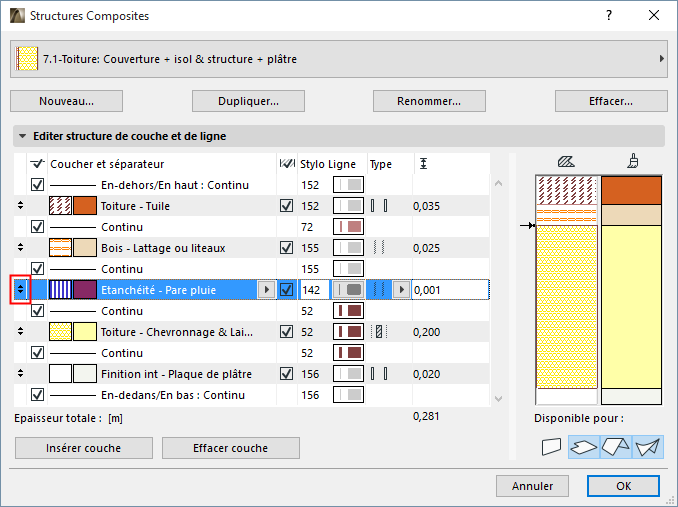Screen dimensions: 678x507
Task: Select Finition int - Plaque de plâtre name
Action: 176,374
